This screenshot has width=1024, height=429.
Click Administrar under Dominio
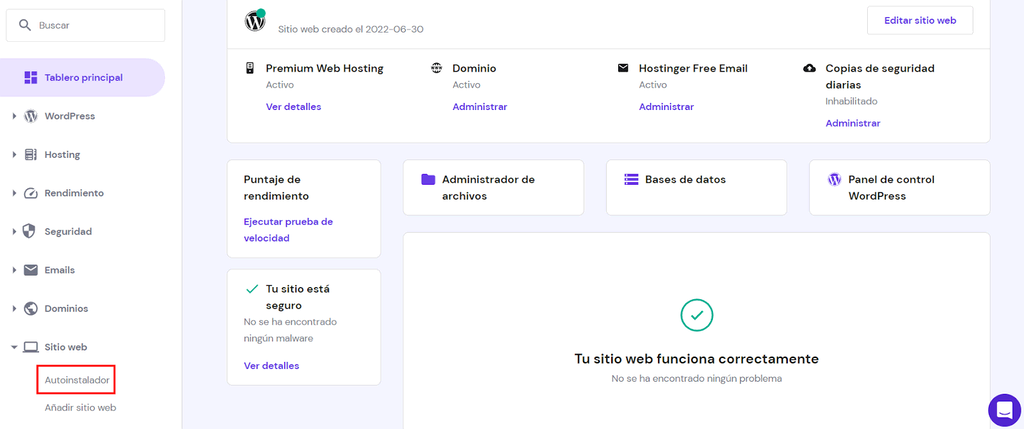click(480, 106)
